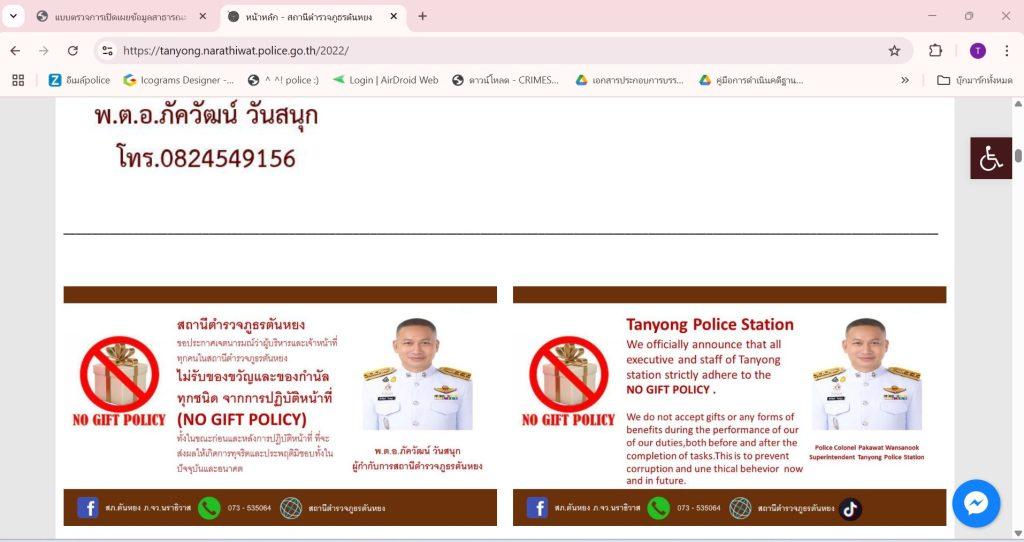Open the browser extensions puzzle icon

pyautogui.click(x=935, y=50)
